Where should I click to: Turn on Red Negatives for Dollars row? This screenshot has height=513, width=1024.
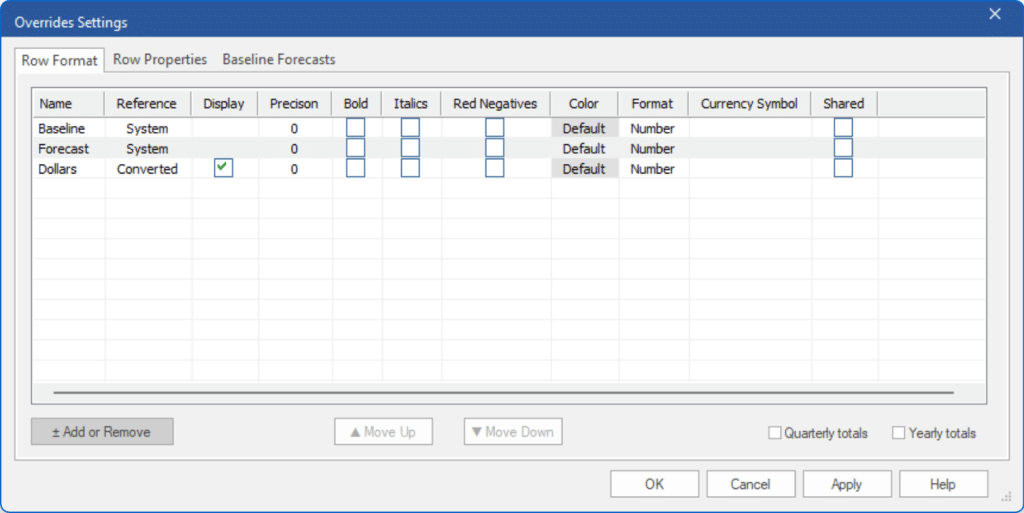coord(495,168)
